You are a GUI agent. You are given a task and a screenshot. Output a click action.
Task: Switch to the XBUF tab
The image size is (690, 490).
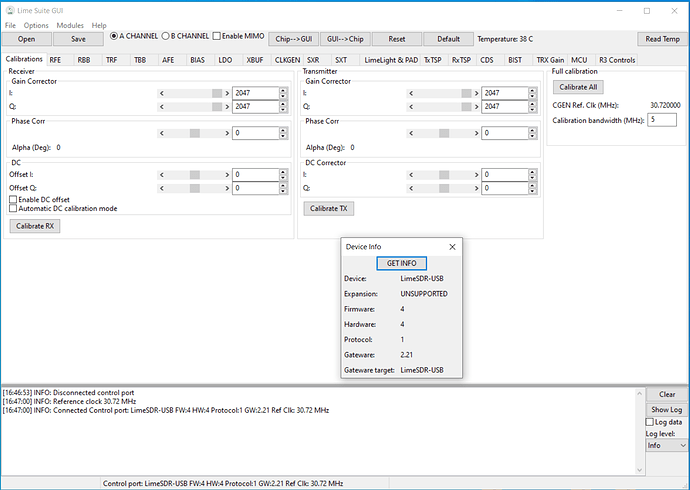click(x=255, y=60)
